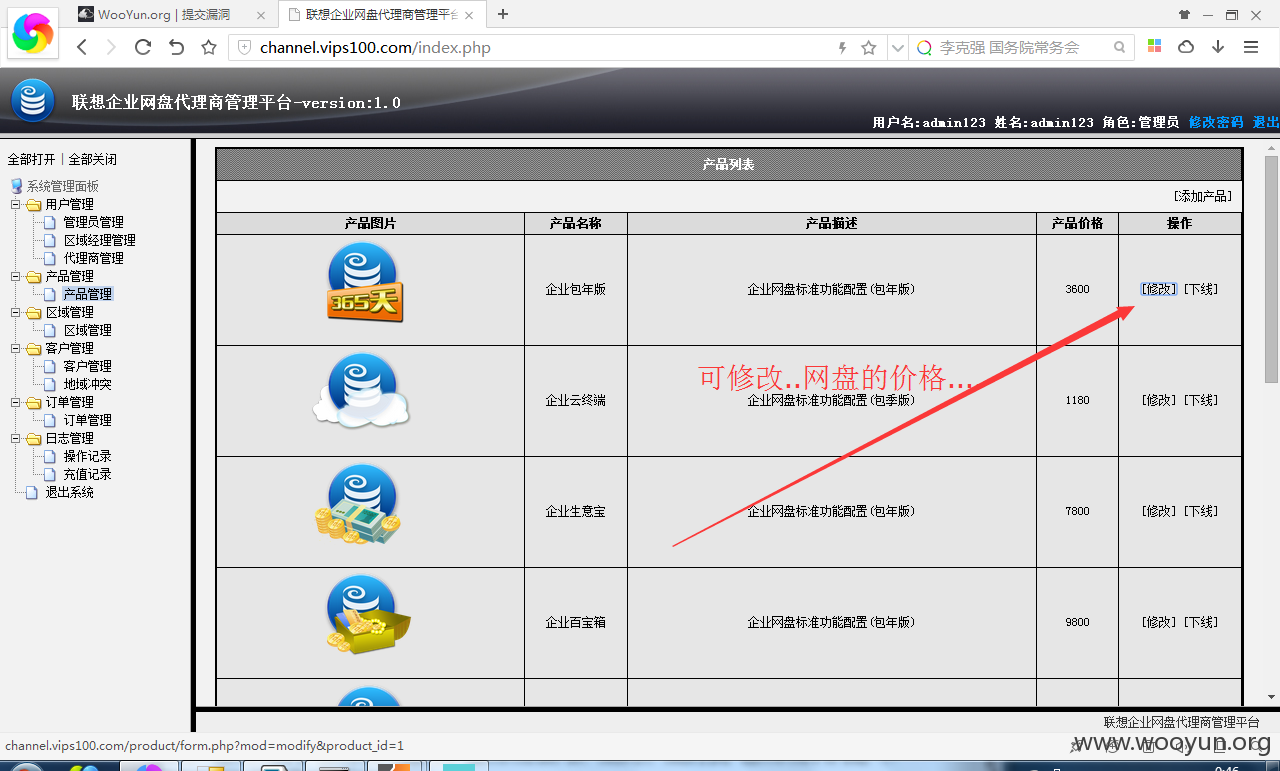Select the highlighted 产品管理 leaf item
Screen dimensions: 1280x771
[x=88, y=294]
